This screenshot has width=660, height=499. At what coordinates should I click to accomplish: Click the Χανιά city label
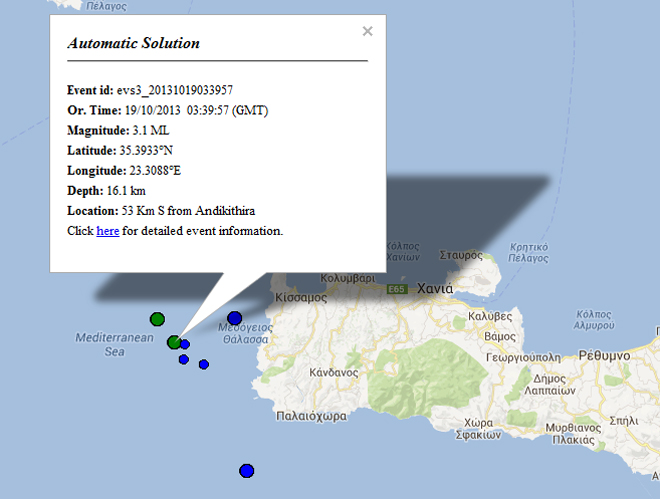click(x=435, y=288)
